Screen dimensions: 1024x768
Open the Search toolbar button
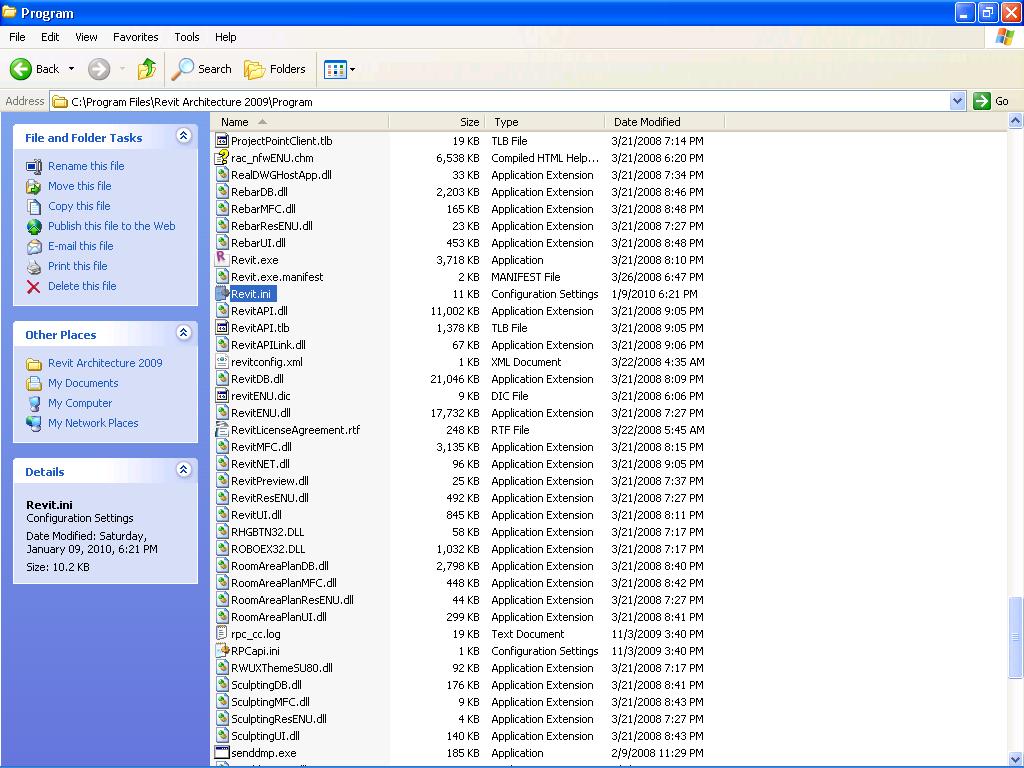202,69
